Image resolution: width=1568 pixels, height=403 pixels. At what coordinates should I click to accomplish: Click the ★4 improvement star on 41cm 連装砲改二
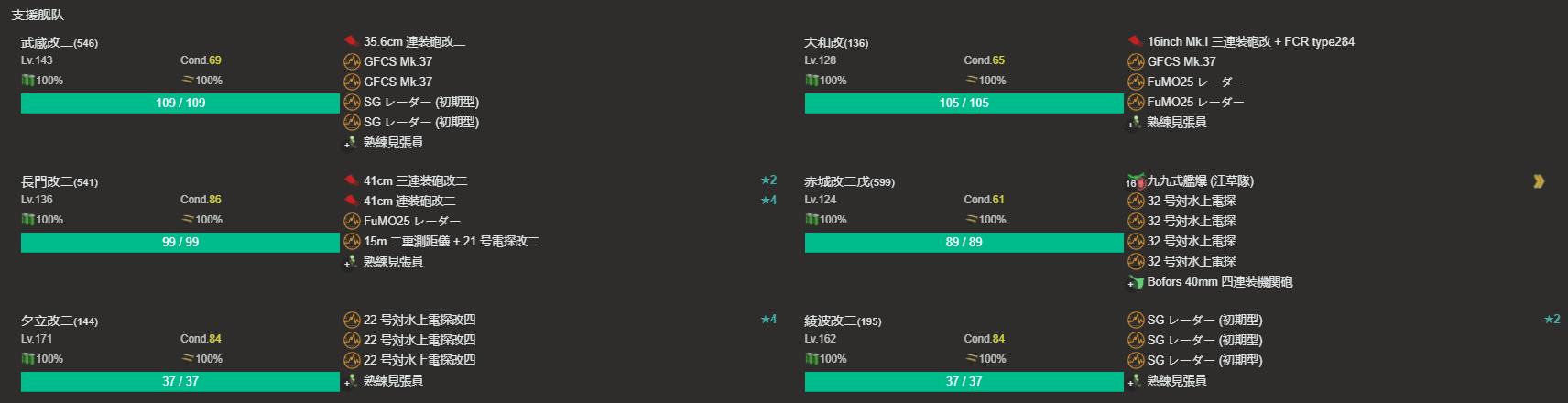pyautogui.click(x=768, y=201)
